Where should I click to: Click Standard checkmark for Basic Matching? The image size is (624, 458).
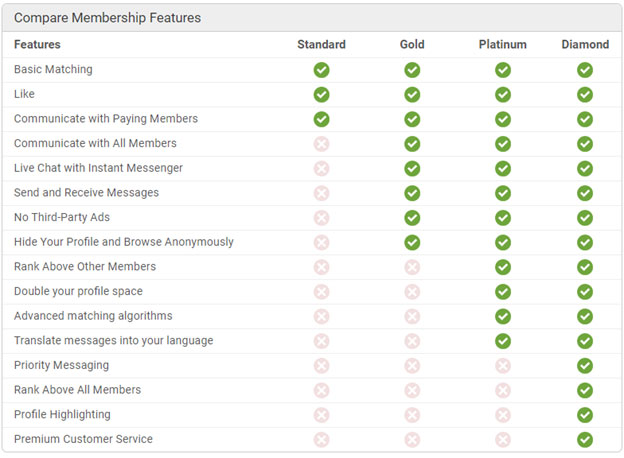click(321, 70)
